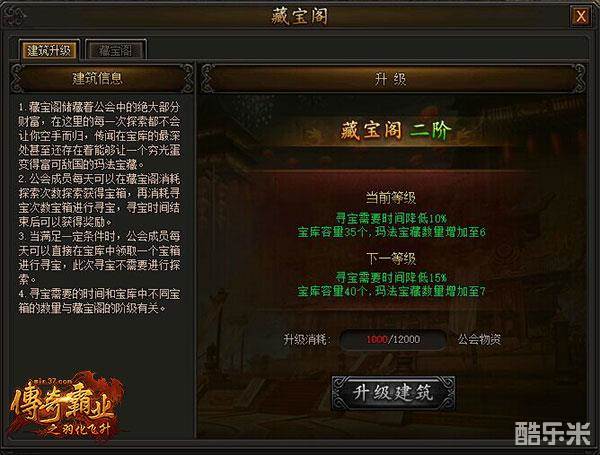Click the 公会物资 label
This screenshot has width=600, height=455.
click(479, 339)
